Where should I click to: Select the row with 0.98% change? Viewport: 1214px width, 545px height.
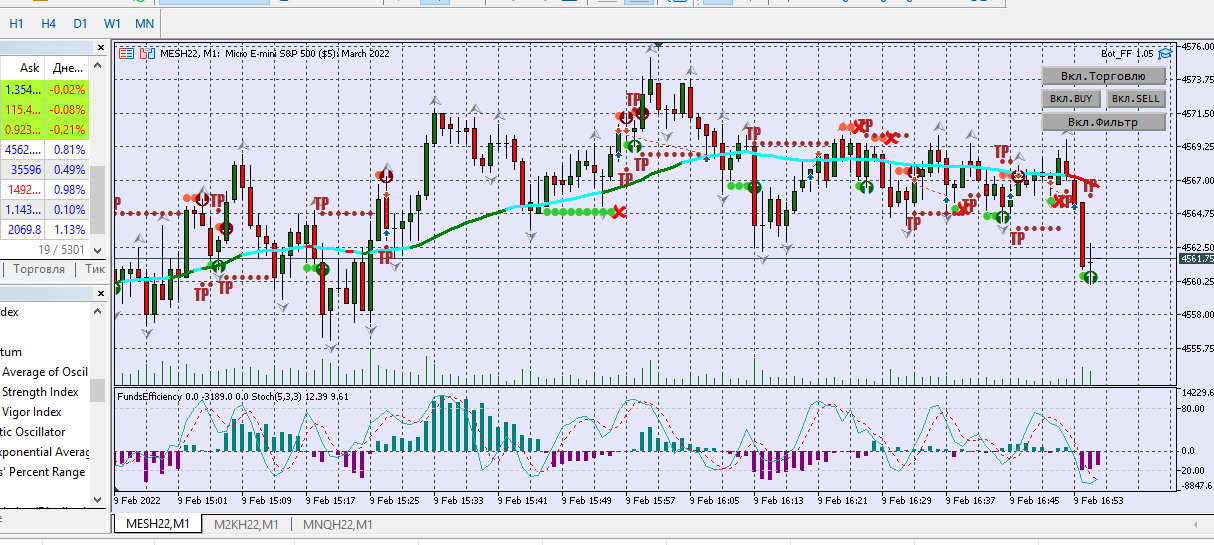(x=45, y=189)
